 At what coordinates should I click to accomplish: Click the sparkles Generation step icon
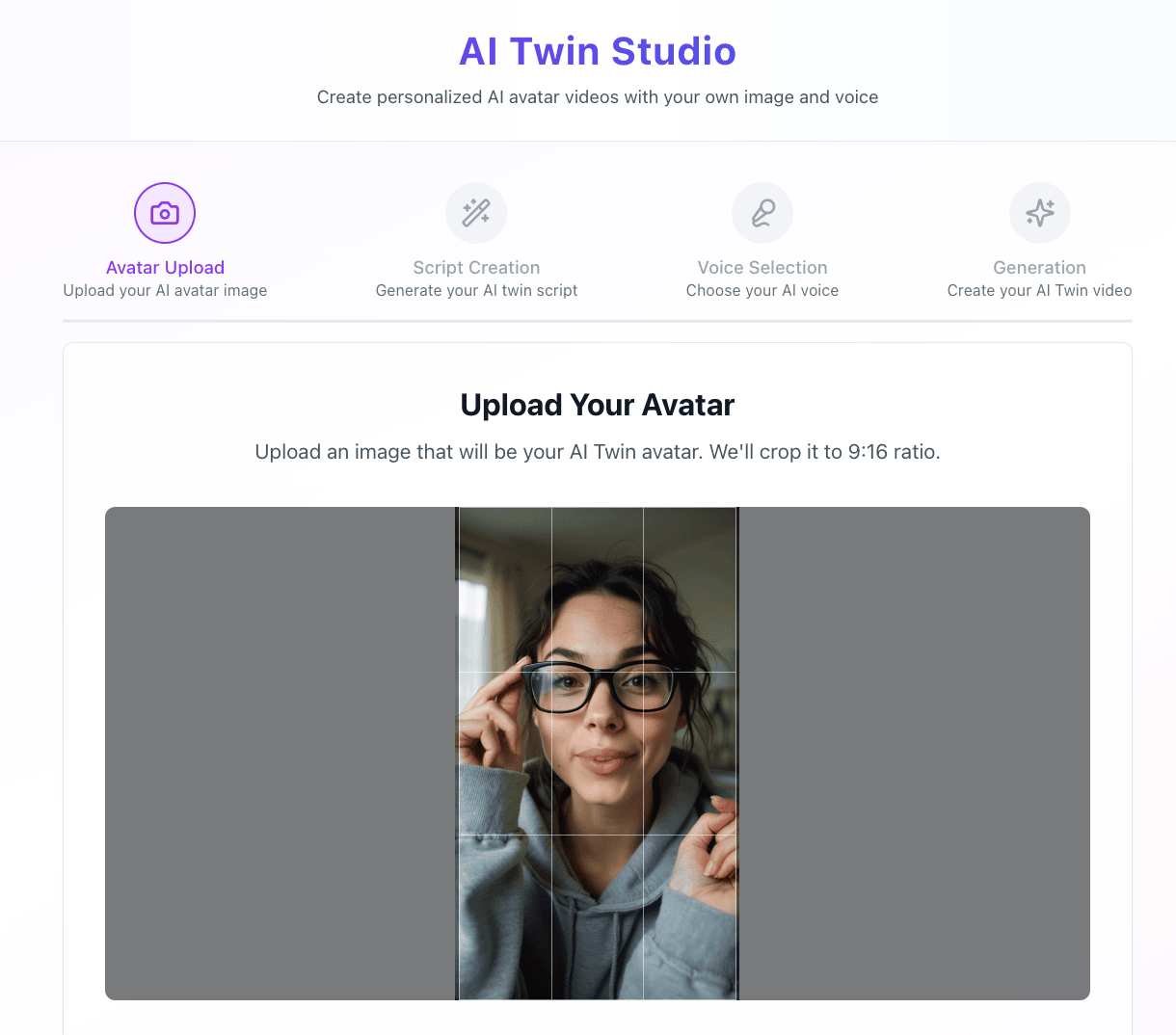tap(1040, 213)
